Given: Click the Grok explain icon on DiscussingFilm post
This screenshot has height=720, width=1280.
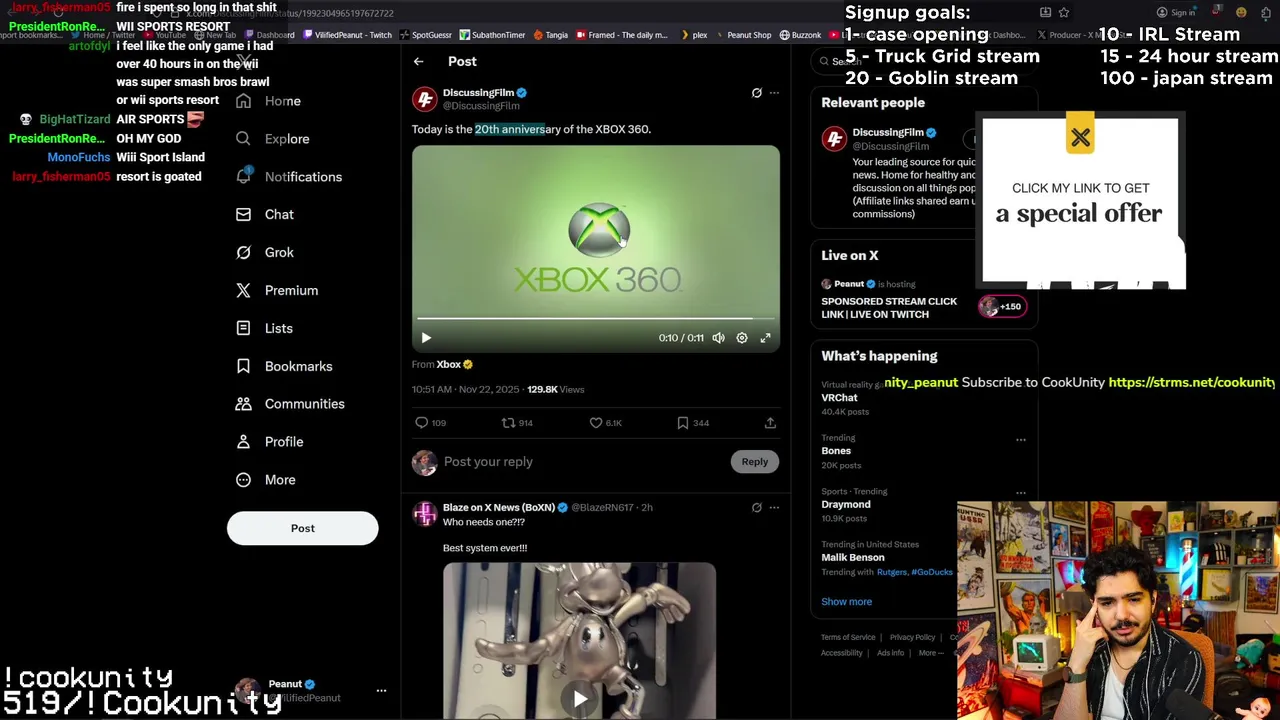Looking at the screenshot, I should [x=756, y=93].
